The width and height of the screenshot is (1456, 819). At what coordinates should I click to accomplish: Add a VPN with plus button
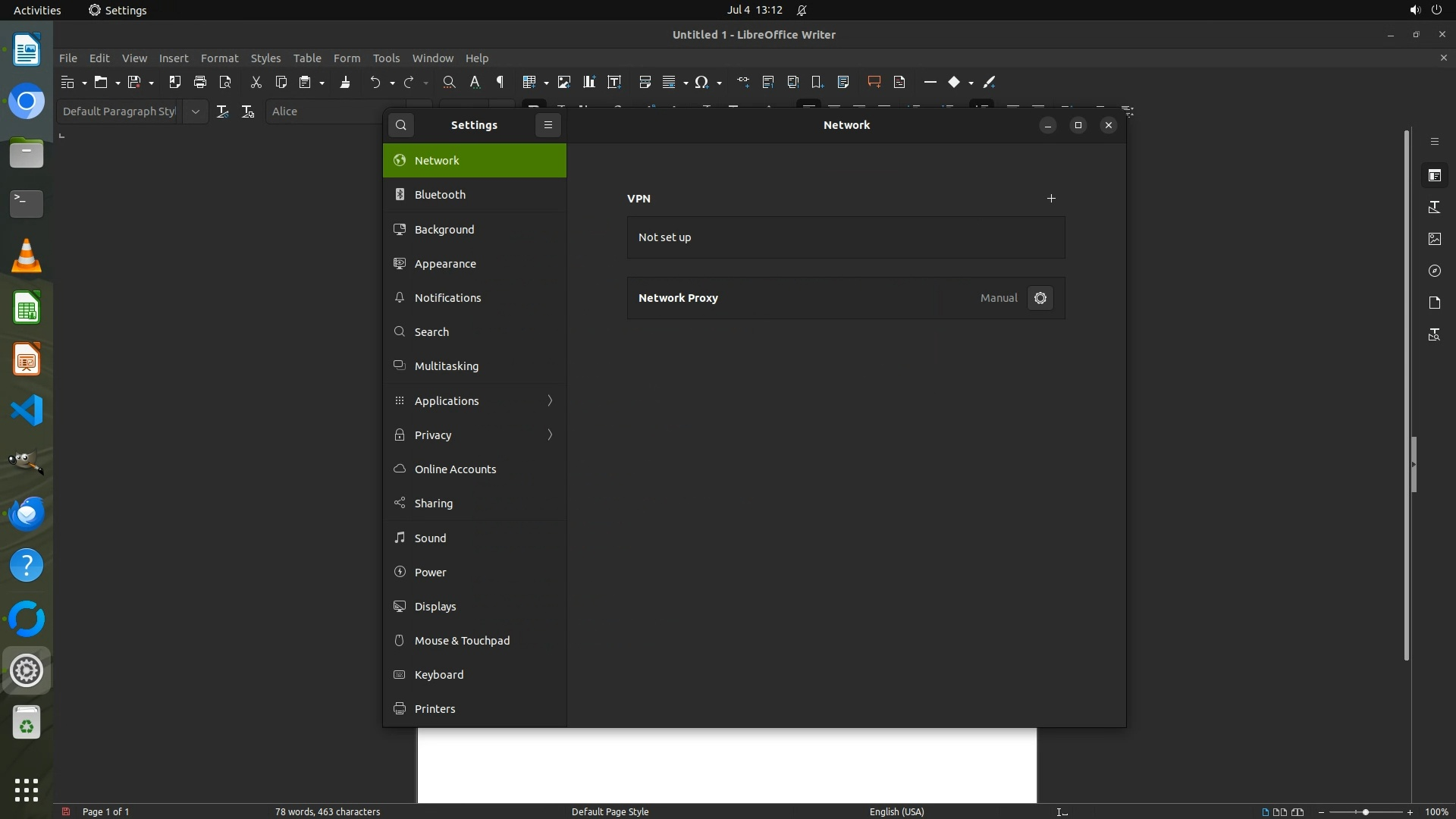coord(1051,199)
